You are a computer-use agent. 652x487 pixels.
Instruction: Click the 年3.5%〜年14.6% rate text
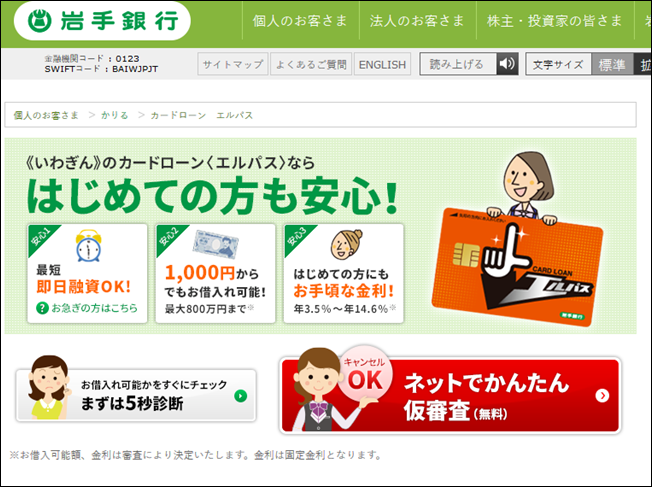(x=345, y=309)
